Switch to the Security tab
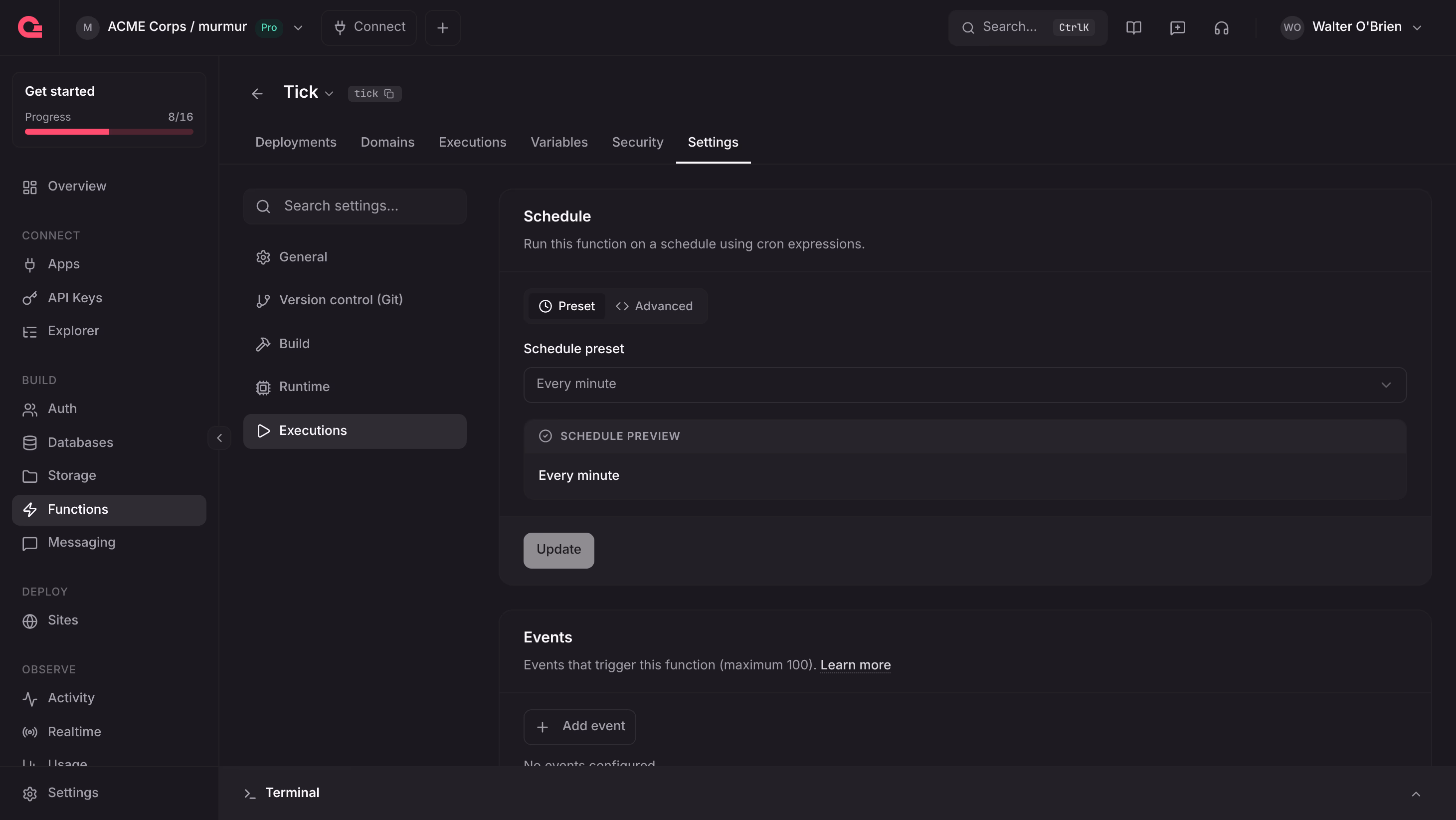Viewport: 1456px width, 820px height. (x=638, y=142)
